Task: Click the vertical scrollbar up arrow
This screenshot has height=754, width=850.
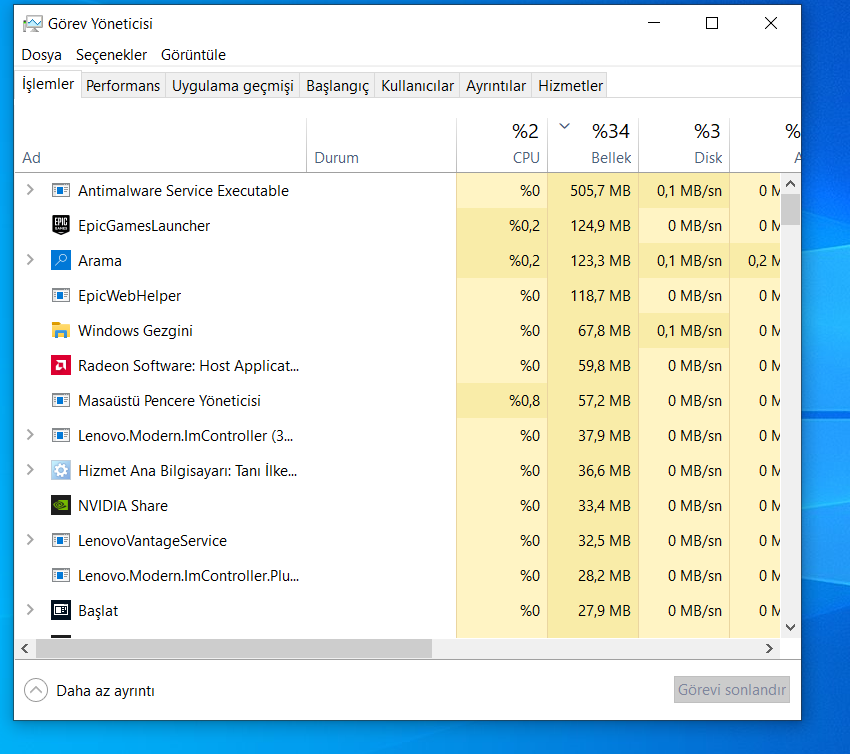Action: (790, 184)
